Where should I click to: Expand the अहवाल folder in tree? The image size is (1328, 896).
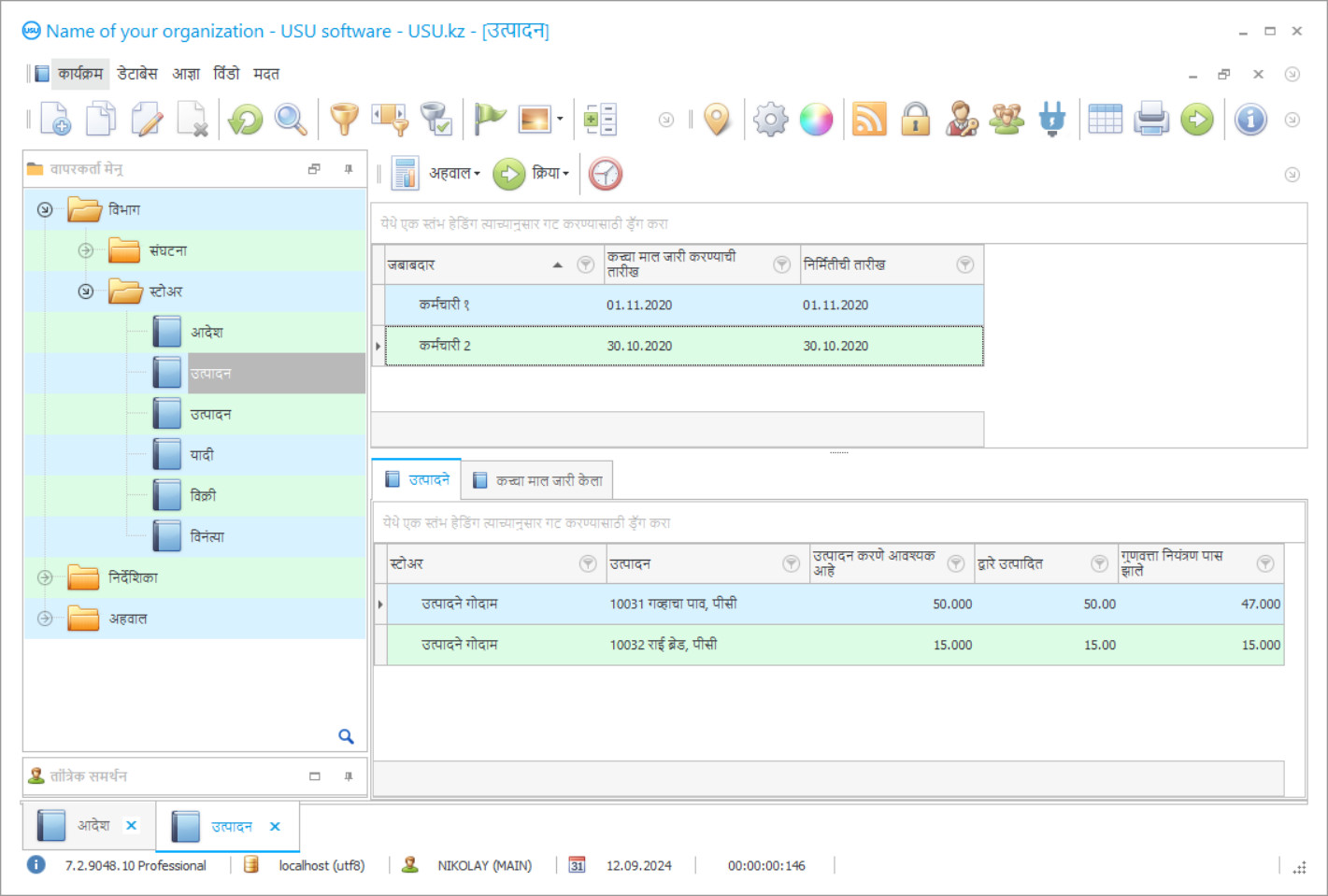(x=45, y=619)
